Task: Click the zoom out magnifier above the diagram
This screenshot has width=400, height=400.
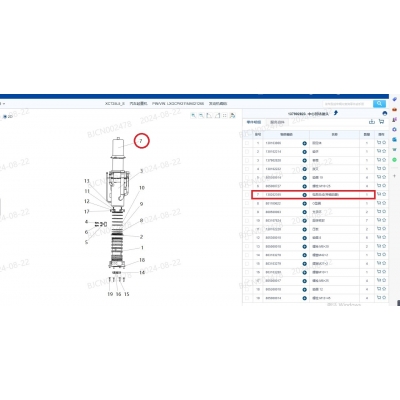Action: point(201,116)
